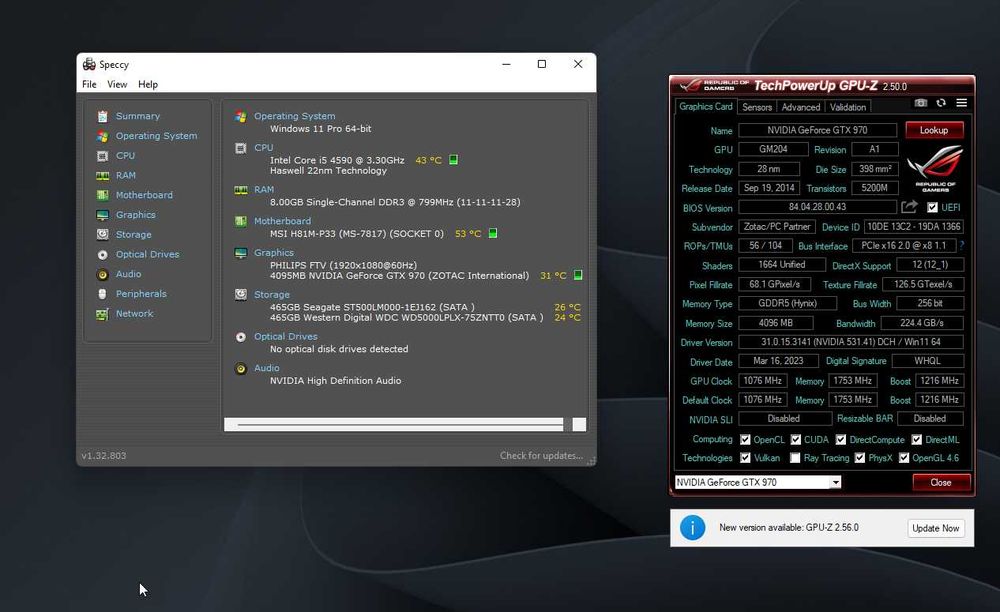
Task: Click Windows logo icon next to Operating System heading
Action: 240,117
